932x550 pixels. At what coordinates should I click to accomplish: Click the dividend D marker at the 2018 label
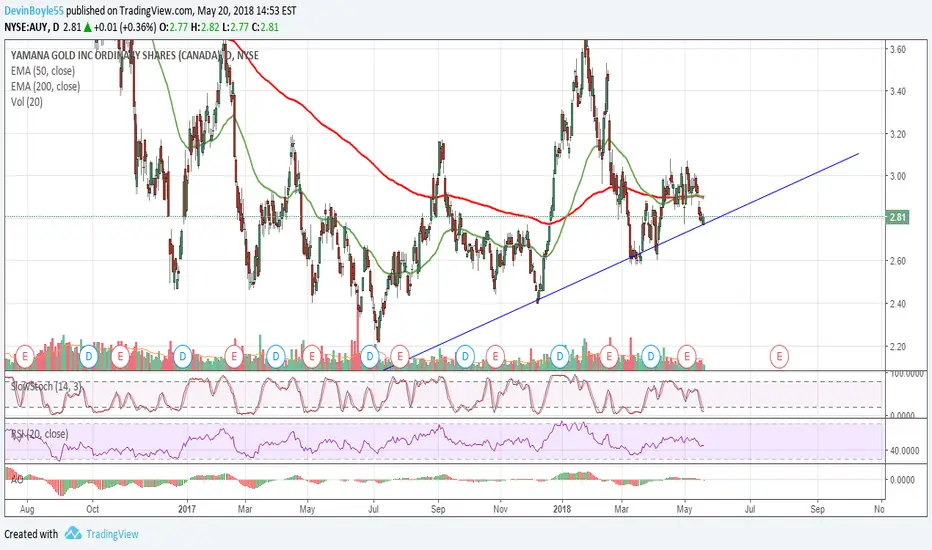(x=559, y=357)
